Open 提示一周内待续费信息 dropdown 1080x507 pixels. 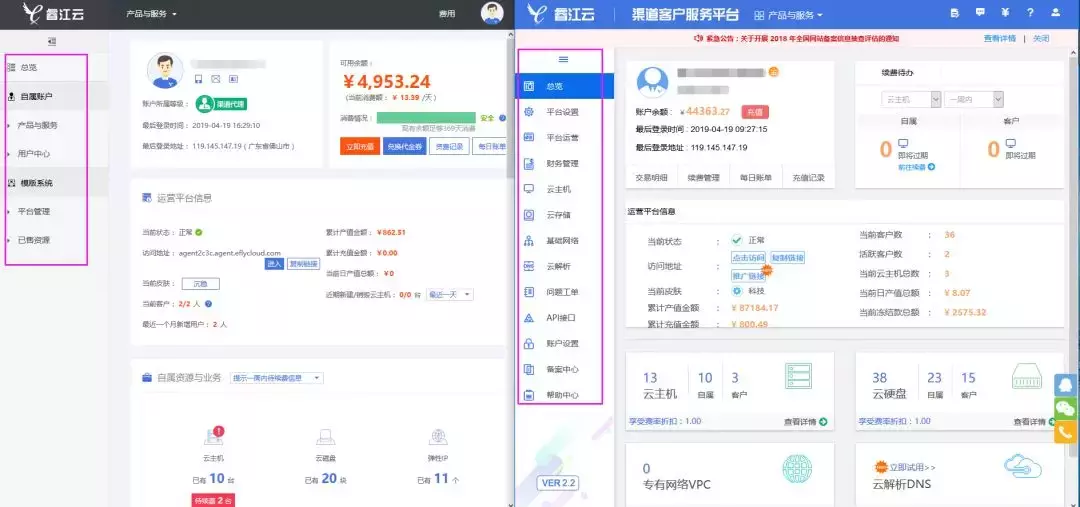coord(276,378)
